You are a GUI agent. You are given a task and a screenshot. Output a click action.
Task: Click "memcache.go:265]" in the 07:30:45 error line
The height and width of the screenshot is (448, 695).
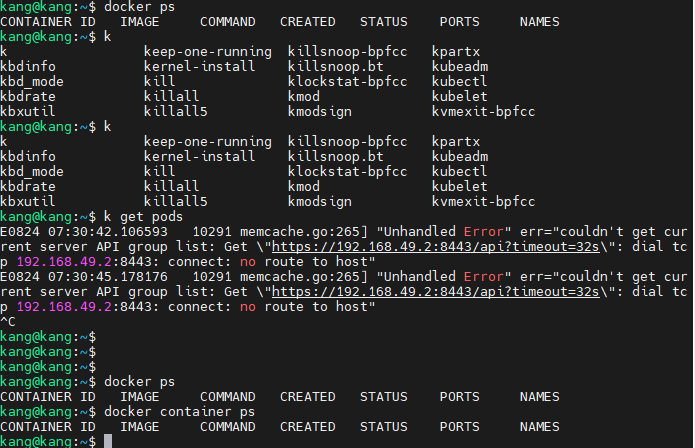[304, 277]
